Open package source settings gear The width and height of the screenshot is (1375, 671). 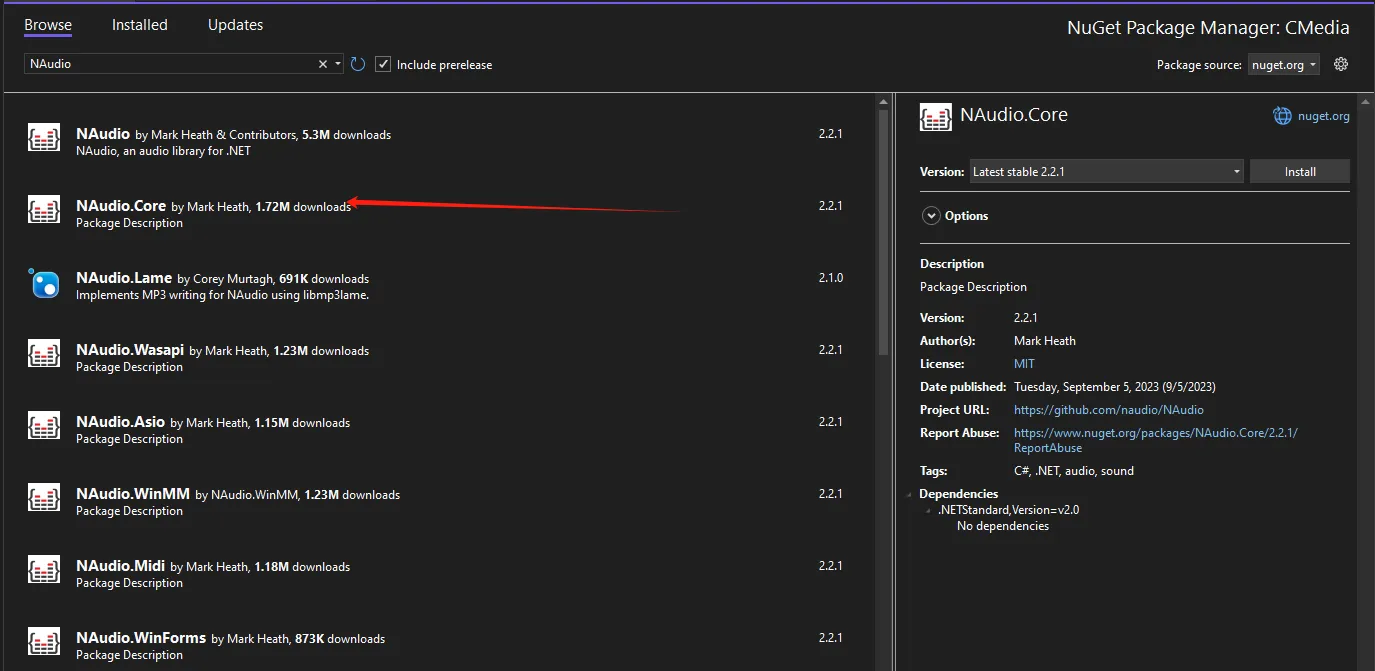click(x=1341, y=64)
